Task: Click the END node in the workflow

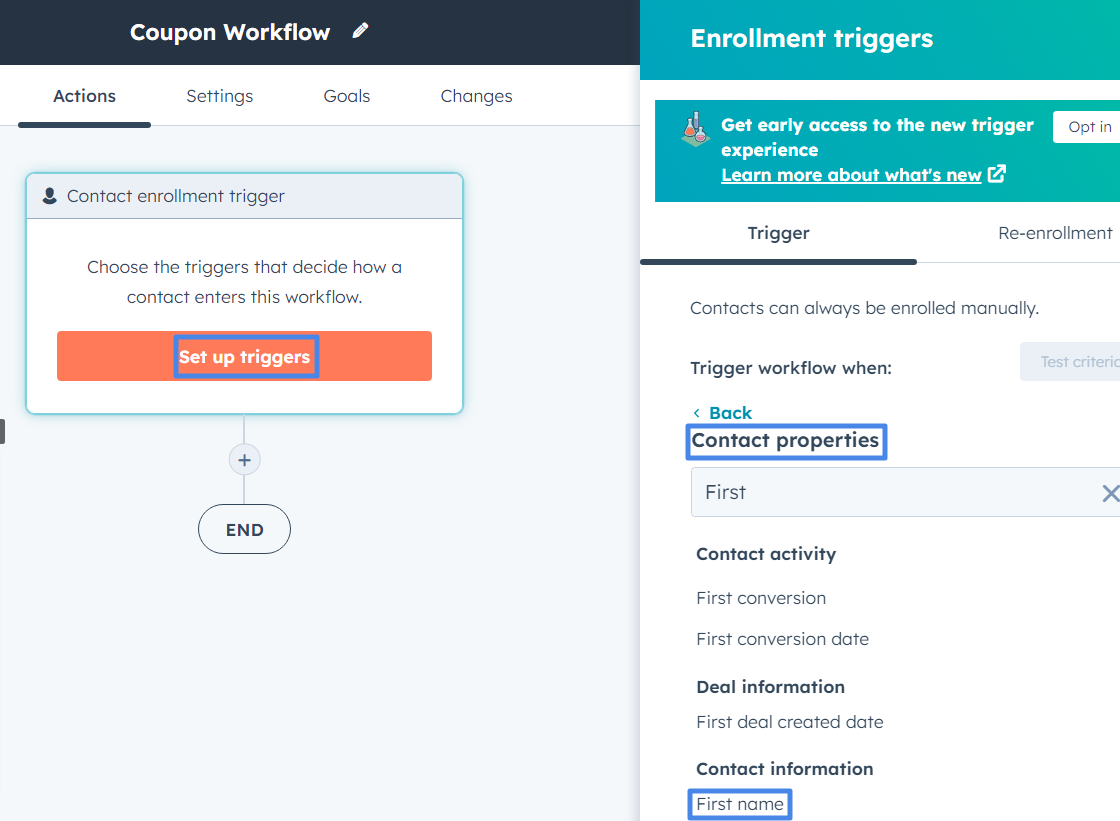Action: click(244, 529)
